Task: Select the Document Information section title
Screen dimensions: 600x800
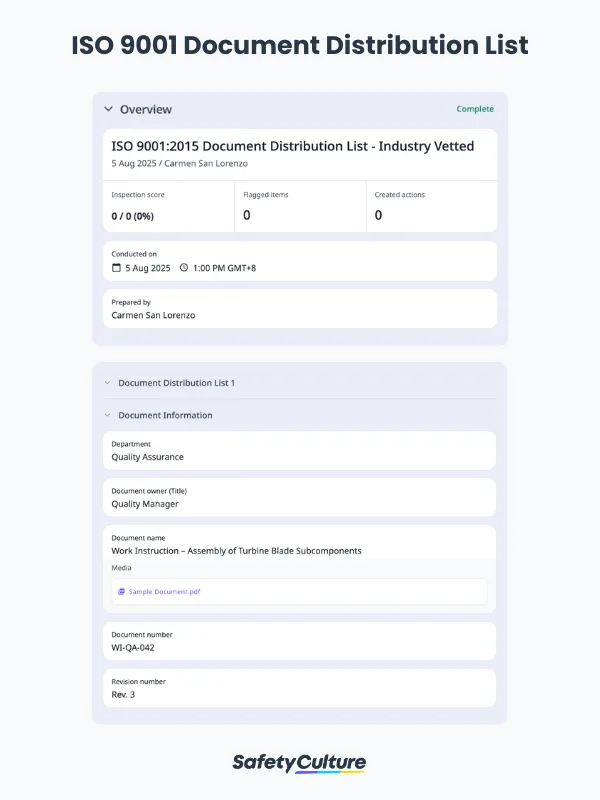Action: [x=165, y=415]
